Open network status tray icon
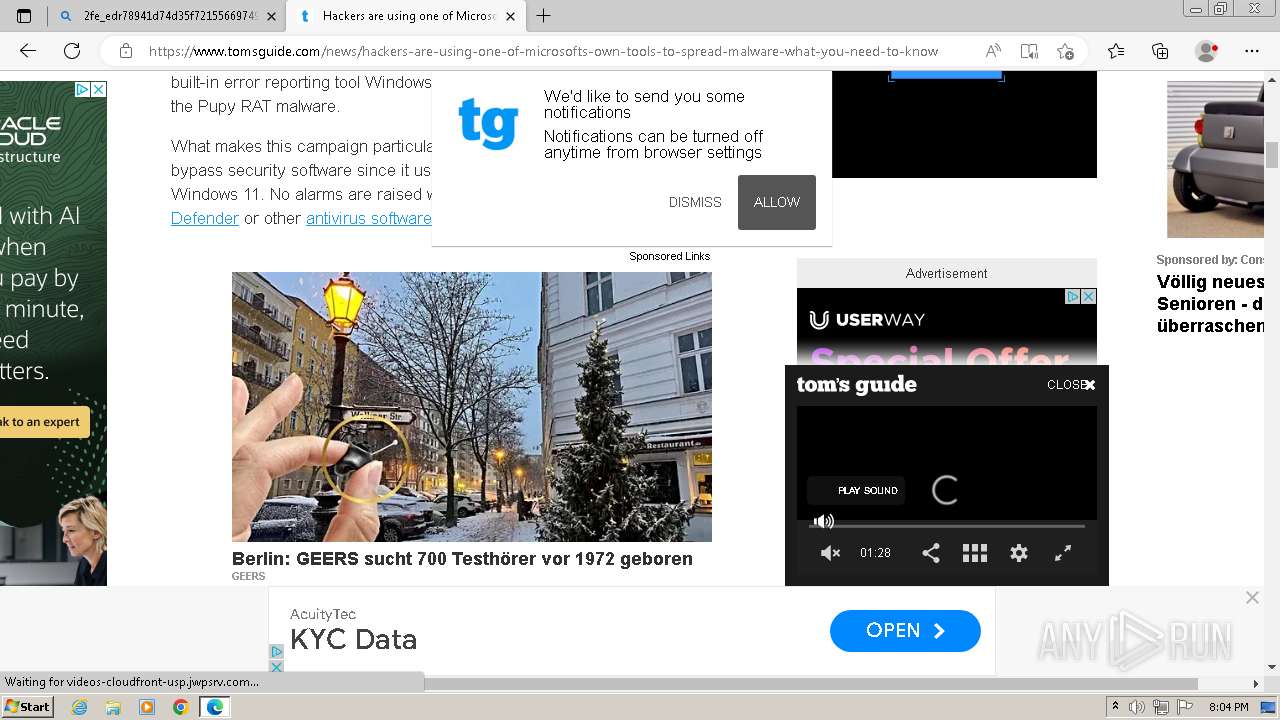The width and height of the screenshot is (1280, 720). coord(1161,707)
